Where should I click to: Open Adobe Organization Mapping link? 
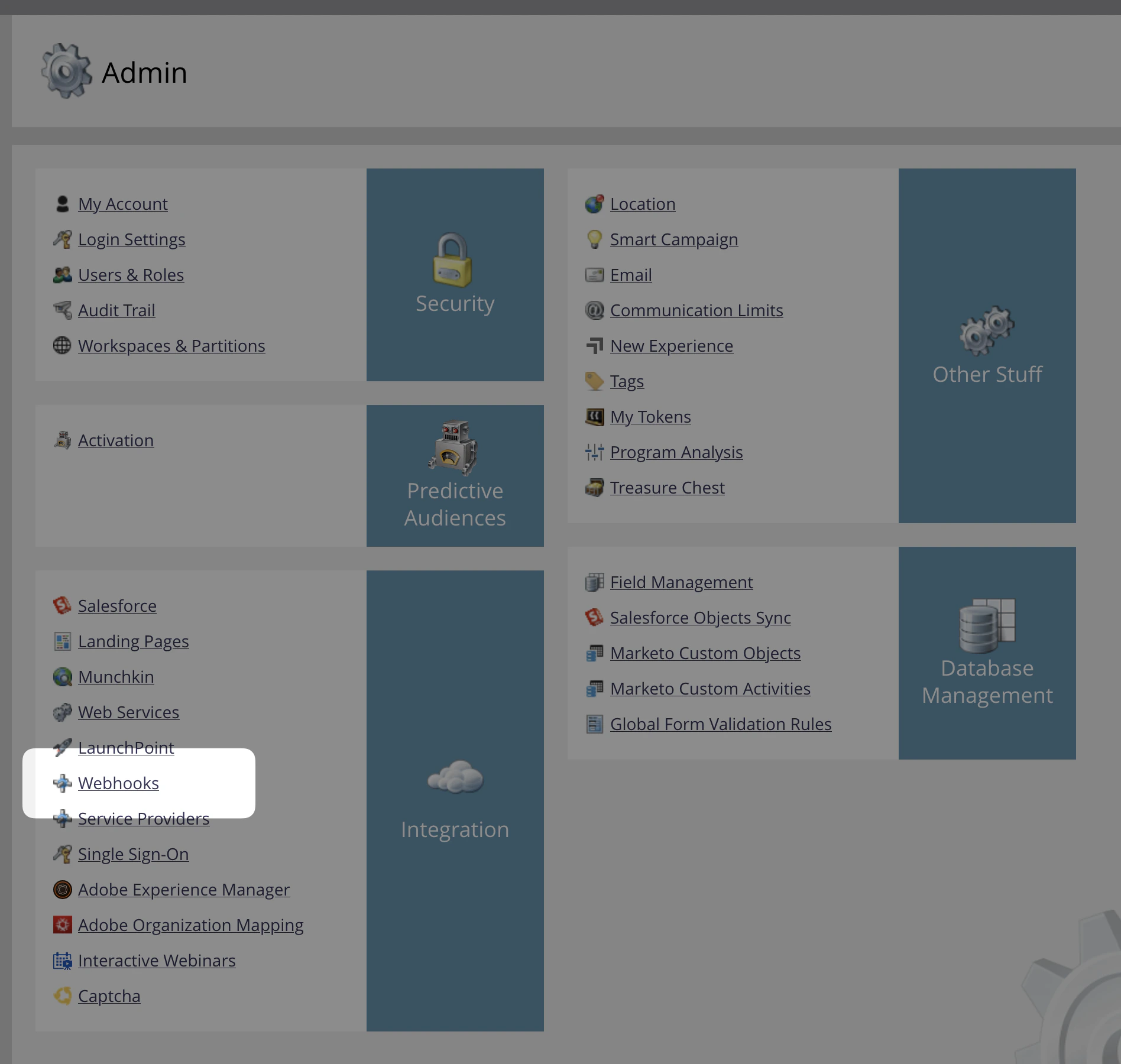(x=191, y=925)
